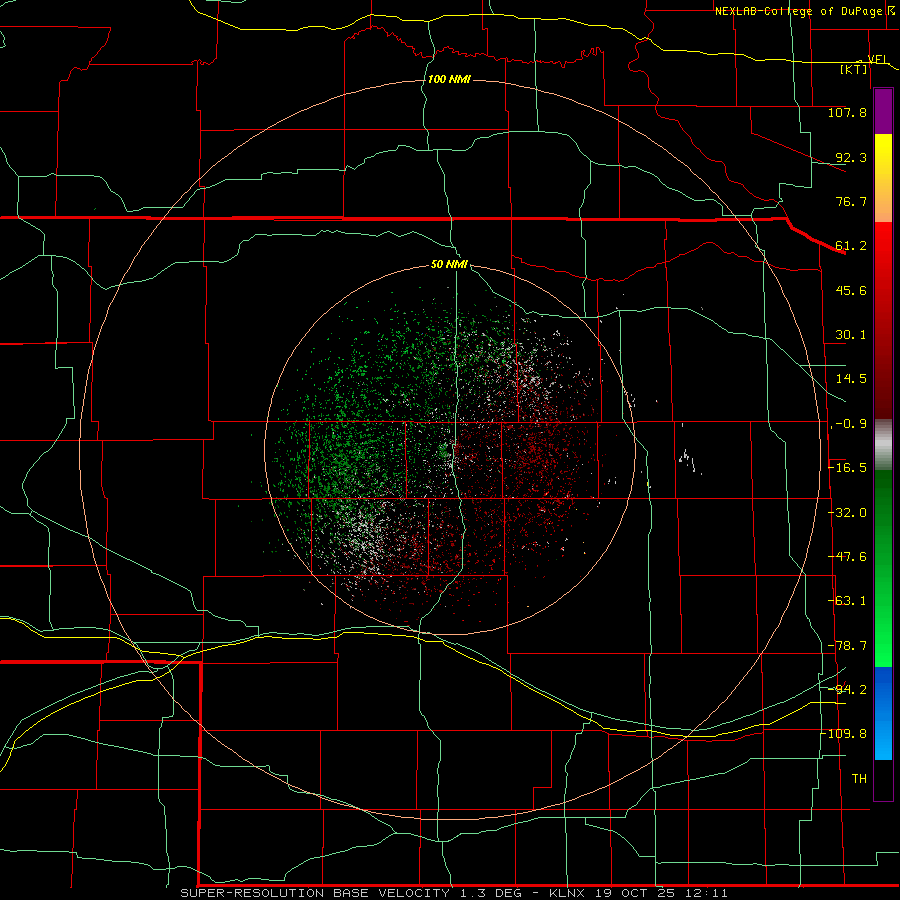The image size is (900, 900).
Task: Click the 50 NMI range ring label
Action: click(x=449, y=264)
